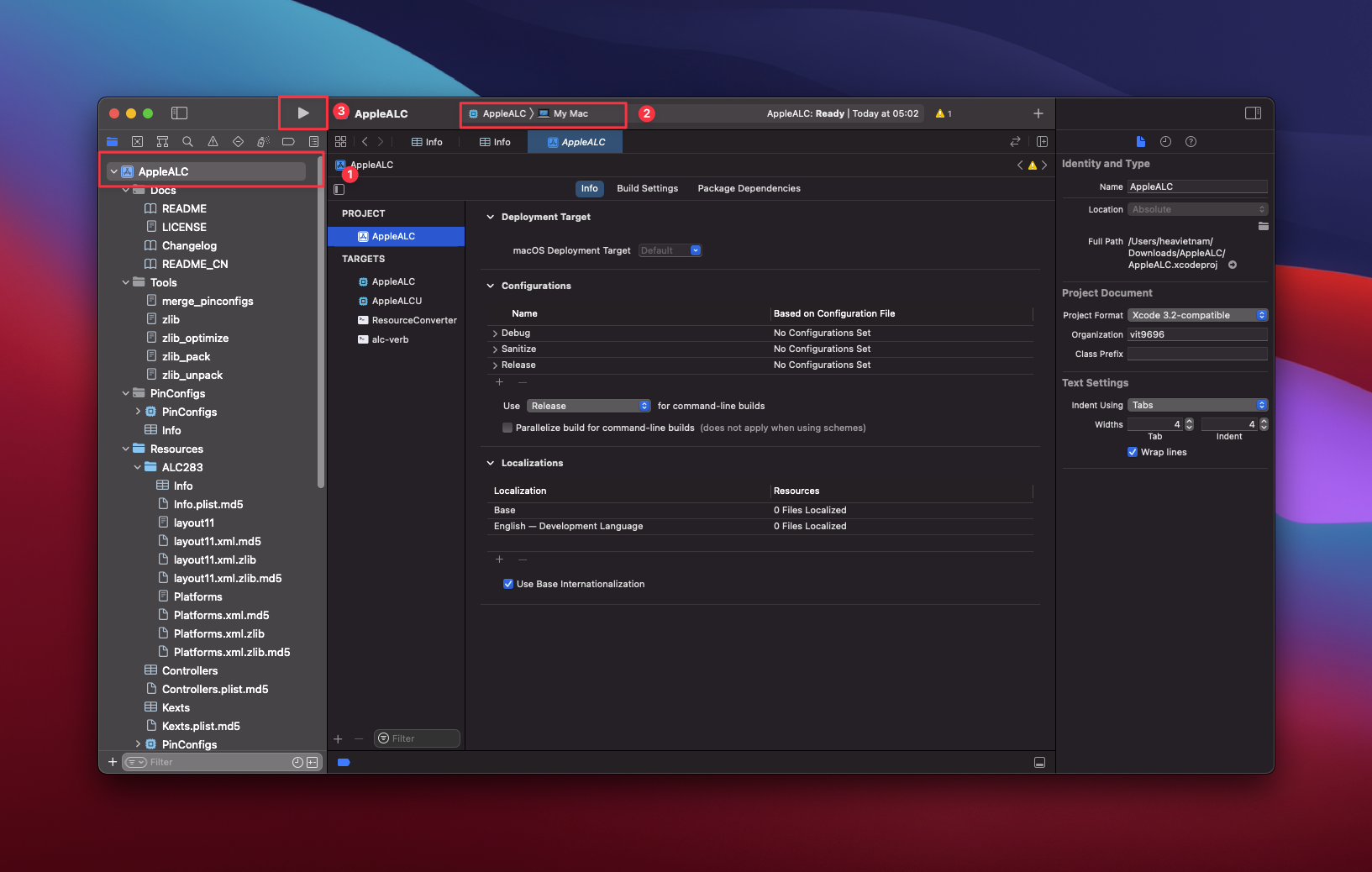Add editor on right icon
The height and width of the screenshot is (872, 1372).
[1042, 141]
